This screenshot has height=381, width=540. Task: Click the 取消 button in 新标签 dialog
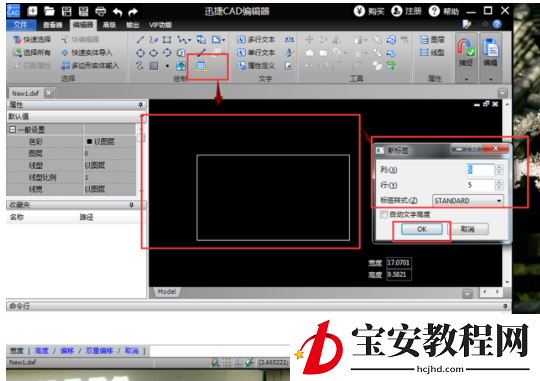click(x=468, y=229)
